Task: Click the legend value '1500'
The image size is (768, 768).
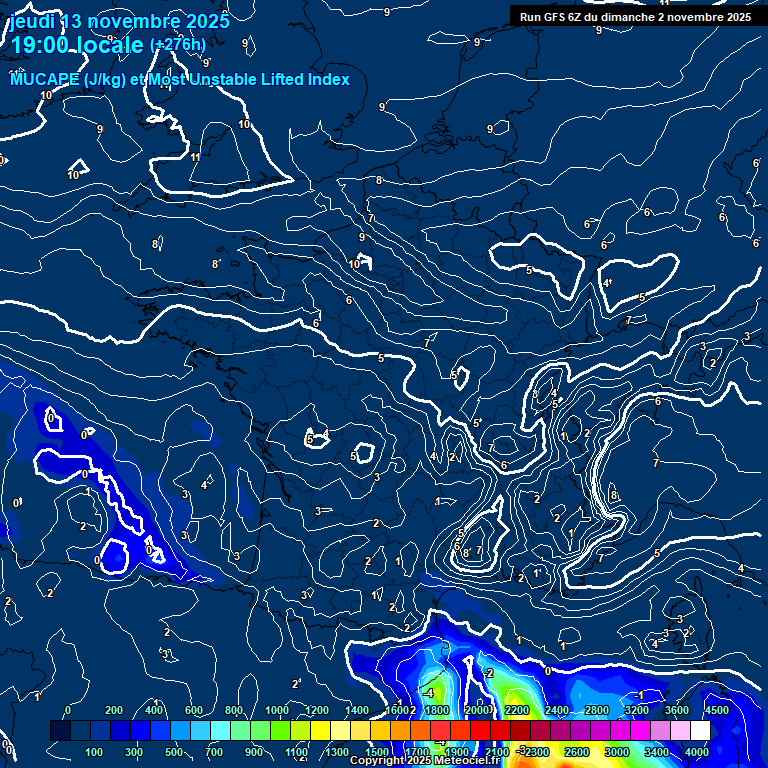Action: tap(377, 752)
